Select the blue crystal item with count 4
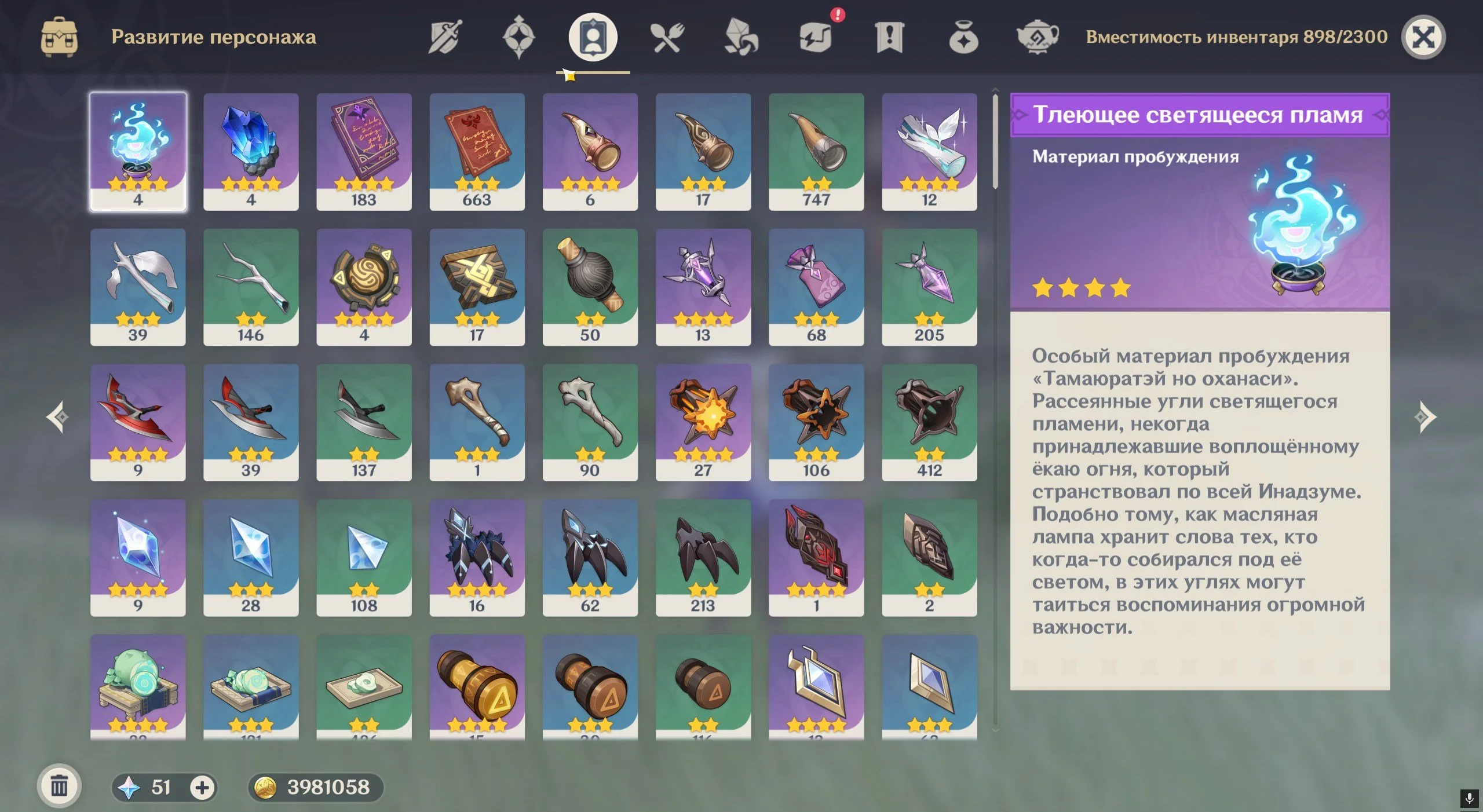 point(251,152)
